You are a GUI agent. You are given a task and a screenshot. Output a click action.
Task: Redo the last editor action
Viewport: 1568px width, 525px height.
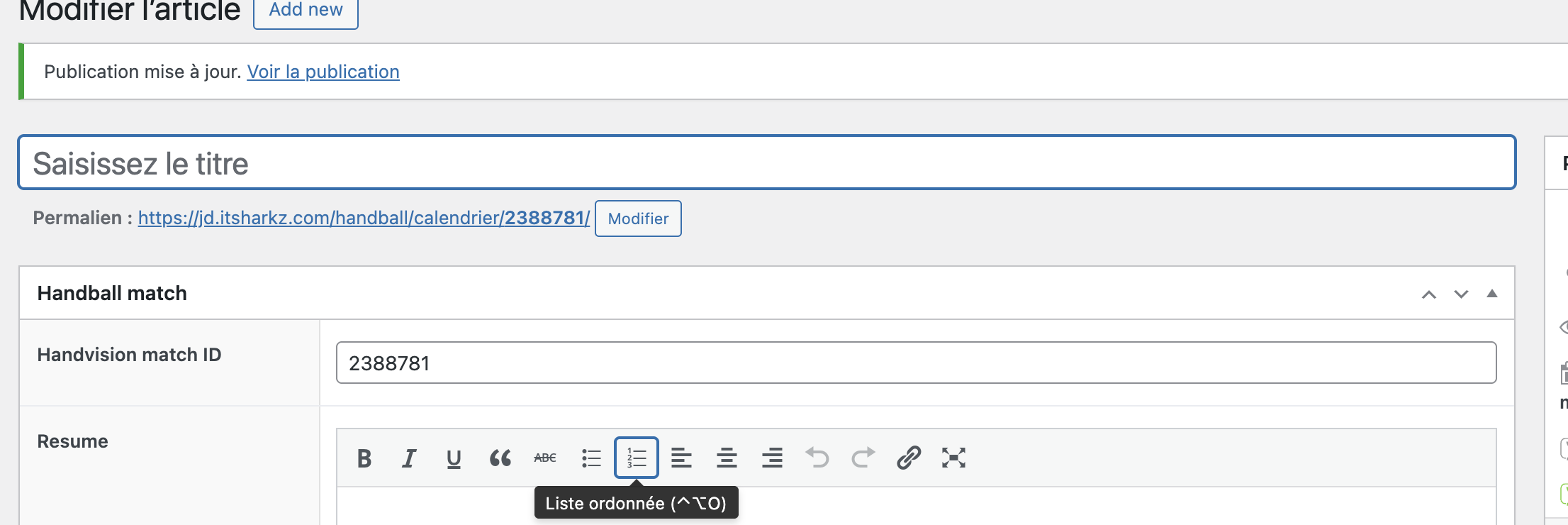863,458
